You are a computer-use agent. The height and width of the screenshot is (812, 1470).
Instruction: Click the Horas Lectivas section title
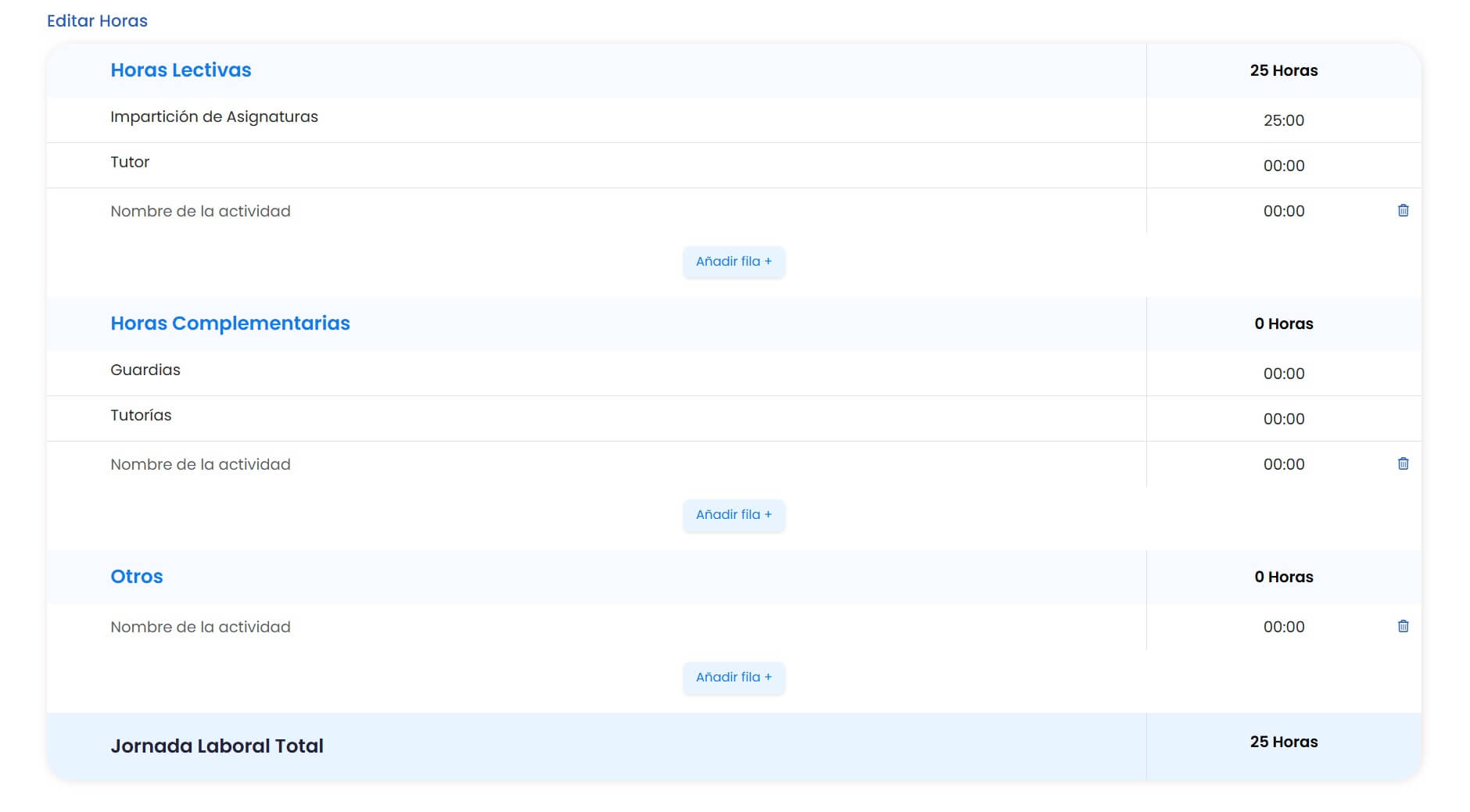(181, 70)
